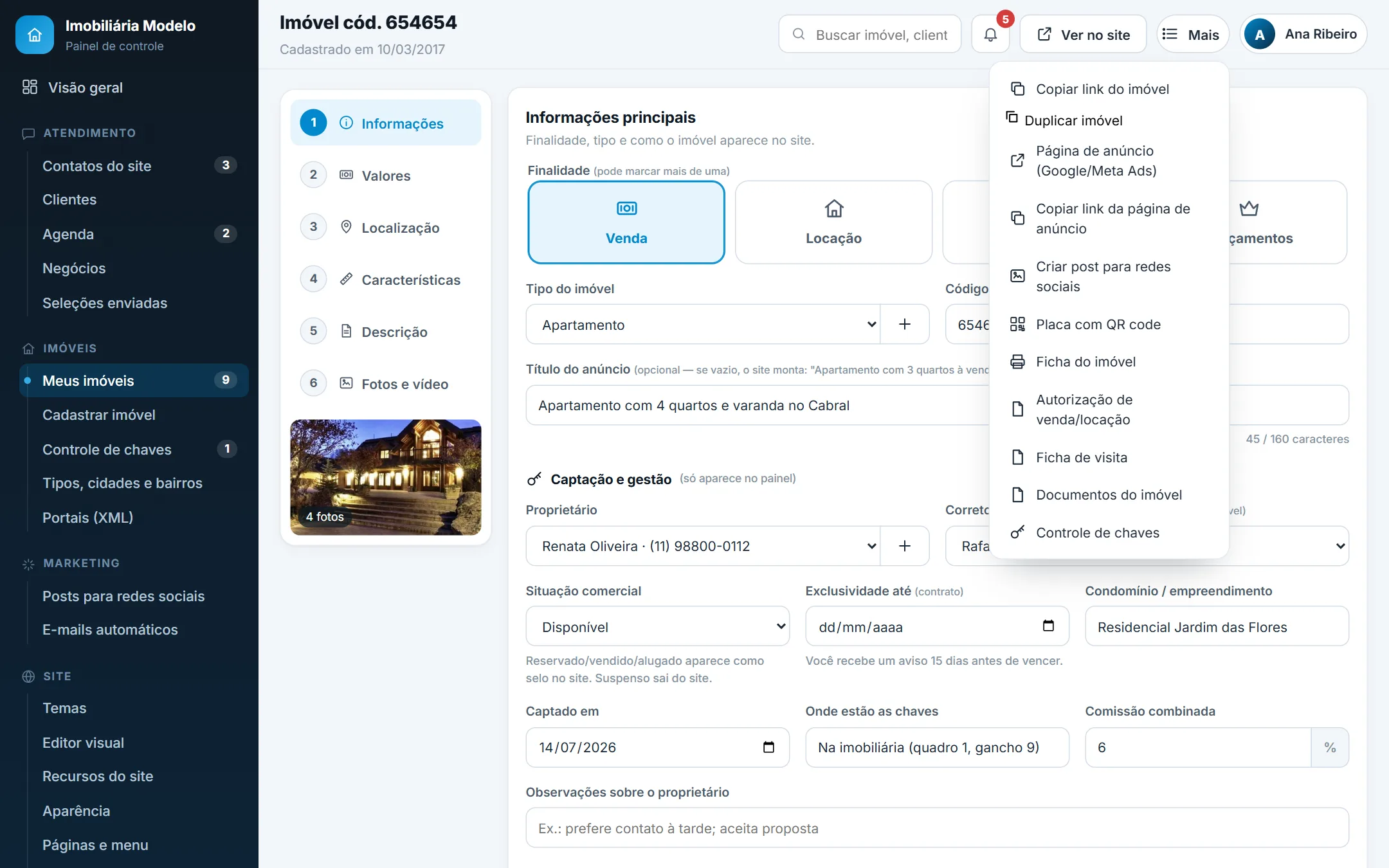1389x868 pixels.
Task: Click the plus icon beside Tipo do imóvel
Action: [904, 325]
